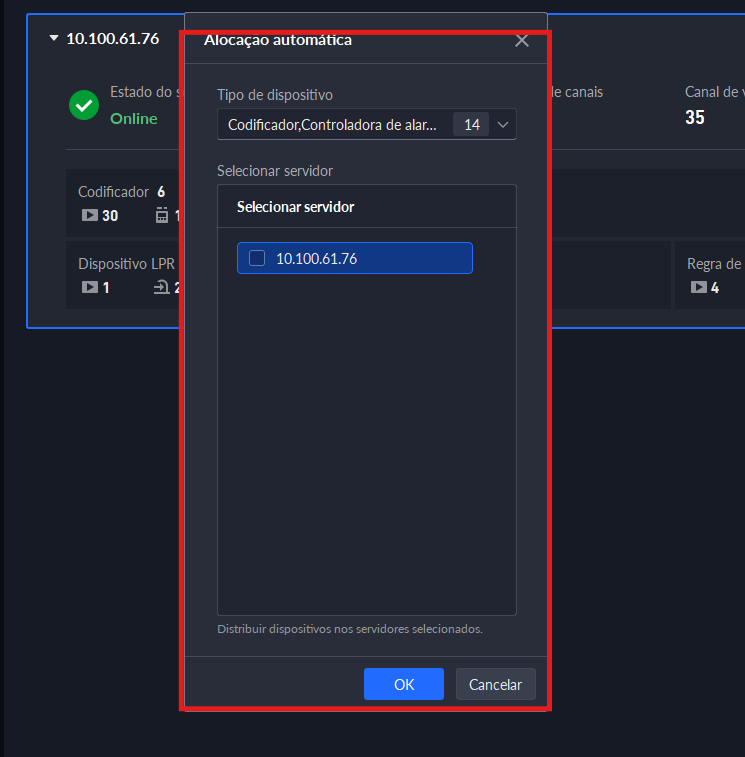Screen dimensions: 745x757
Task: Click the Codificador device count 6
Action: pyautogui.click(x=161, y=191)
